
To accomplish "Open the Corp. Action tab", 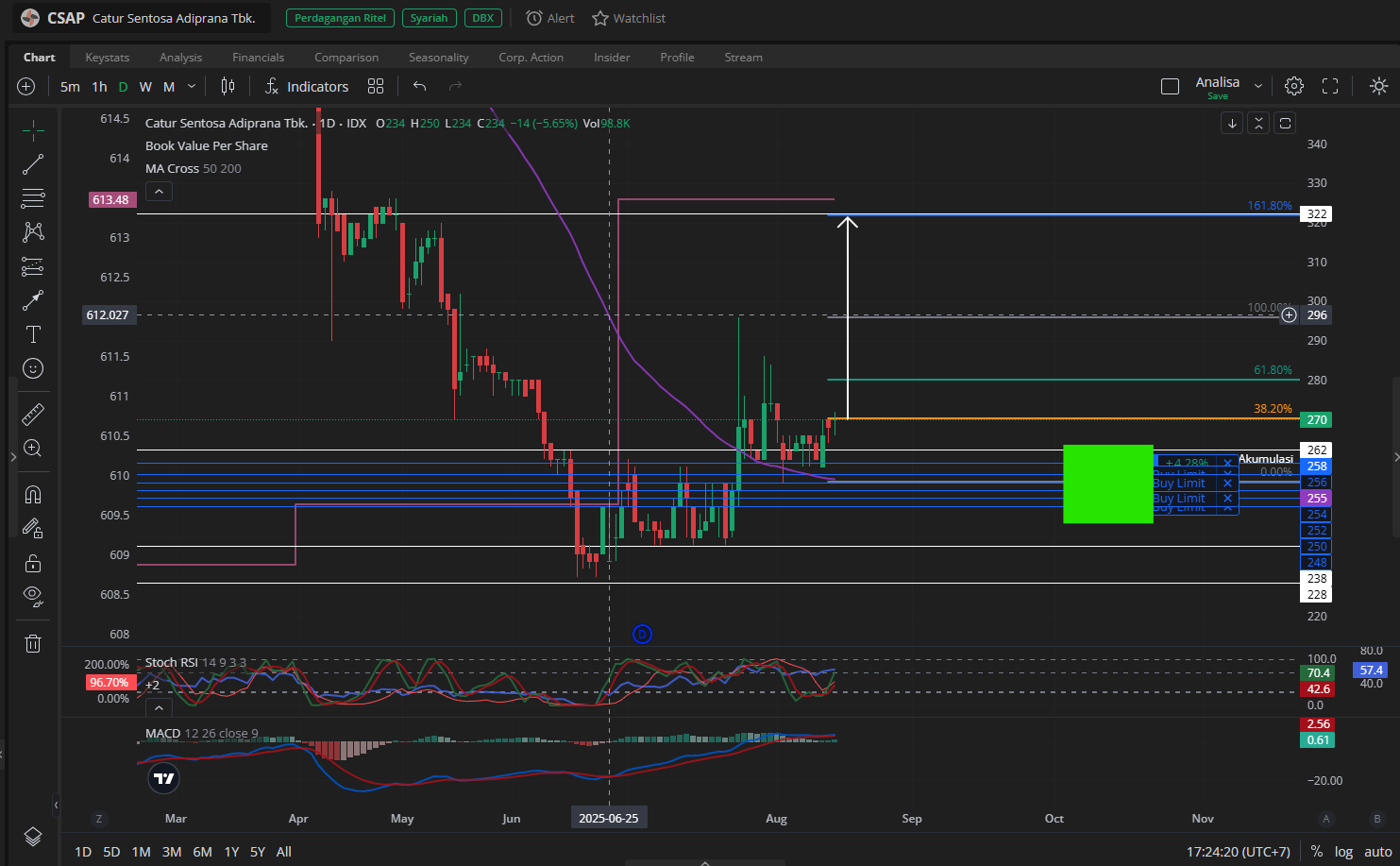I will click(531, 57).
